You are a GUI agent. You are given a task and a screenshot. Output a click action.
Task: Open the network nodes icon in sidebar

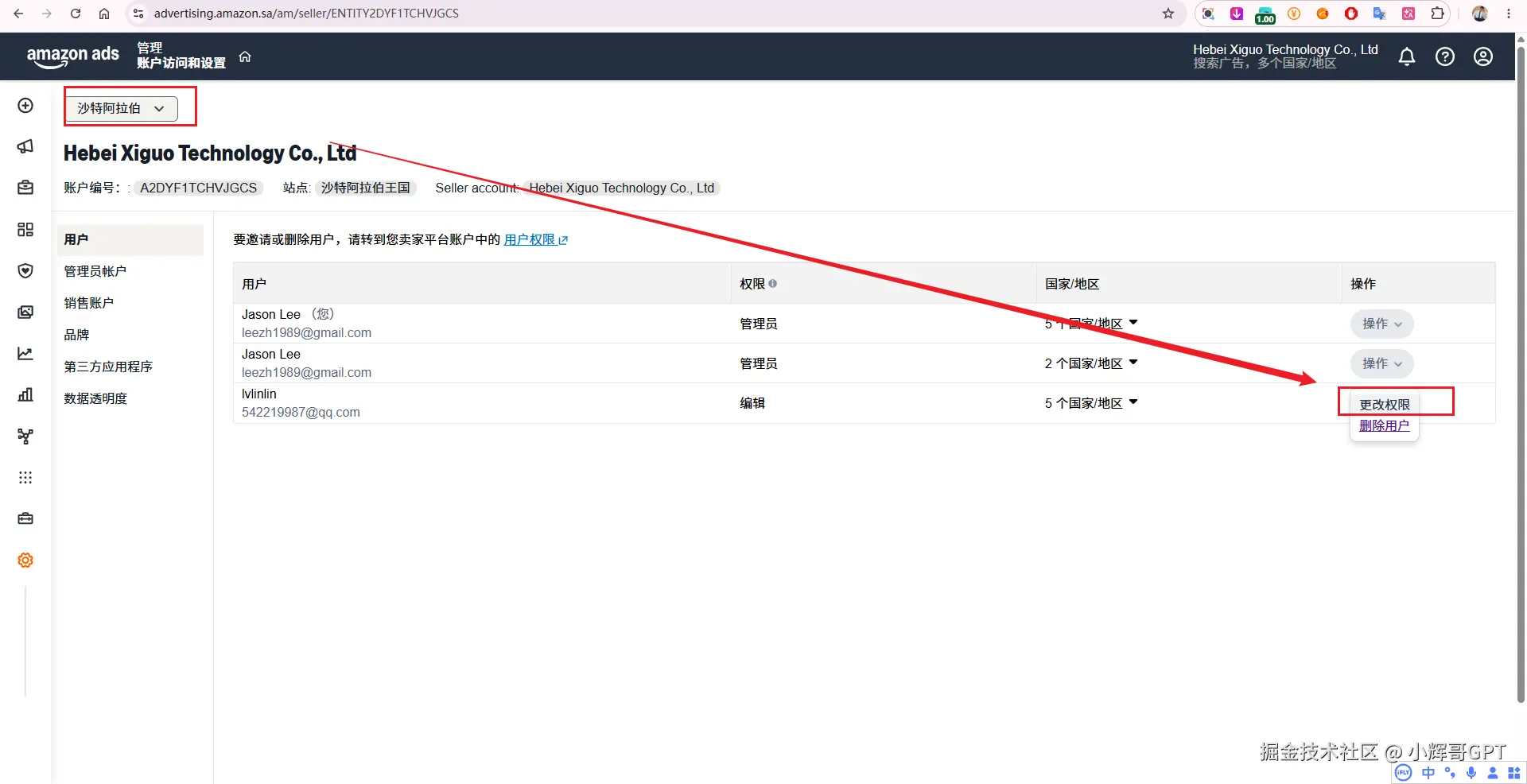(25, 437)
